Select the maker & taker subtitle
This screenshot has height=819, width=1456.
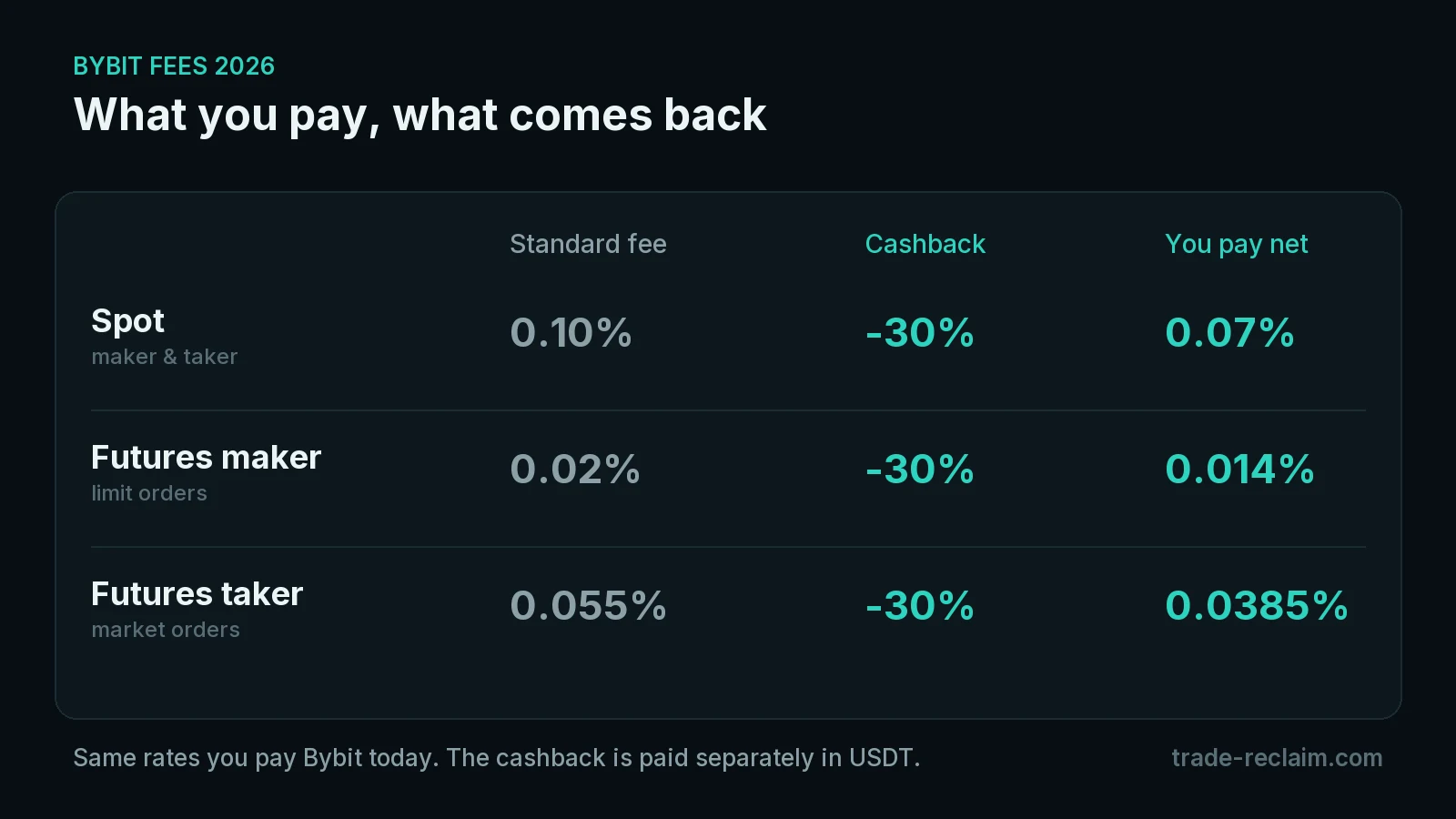[164, 357]
